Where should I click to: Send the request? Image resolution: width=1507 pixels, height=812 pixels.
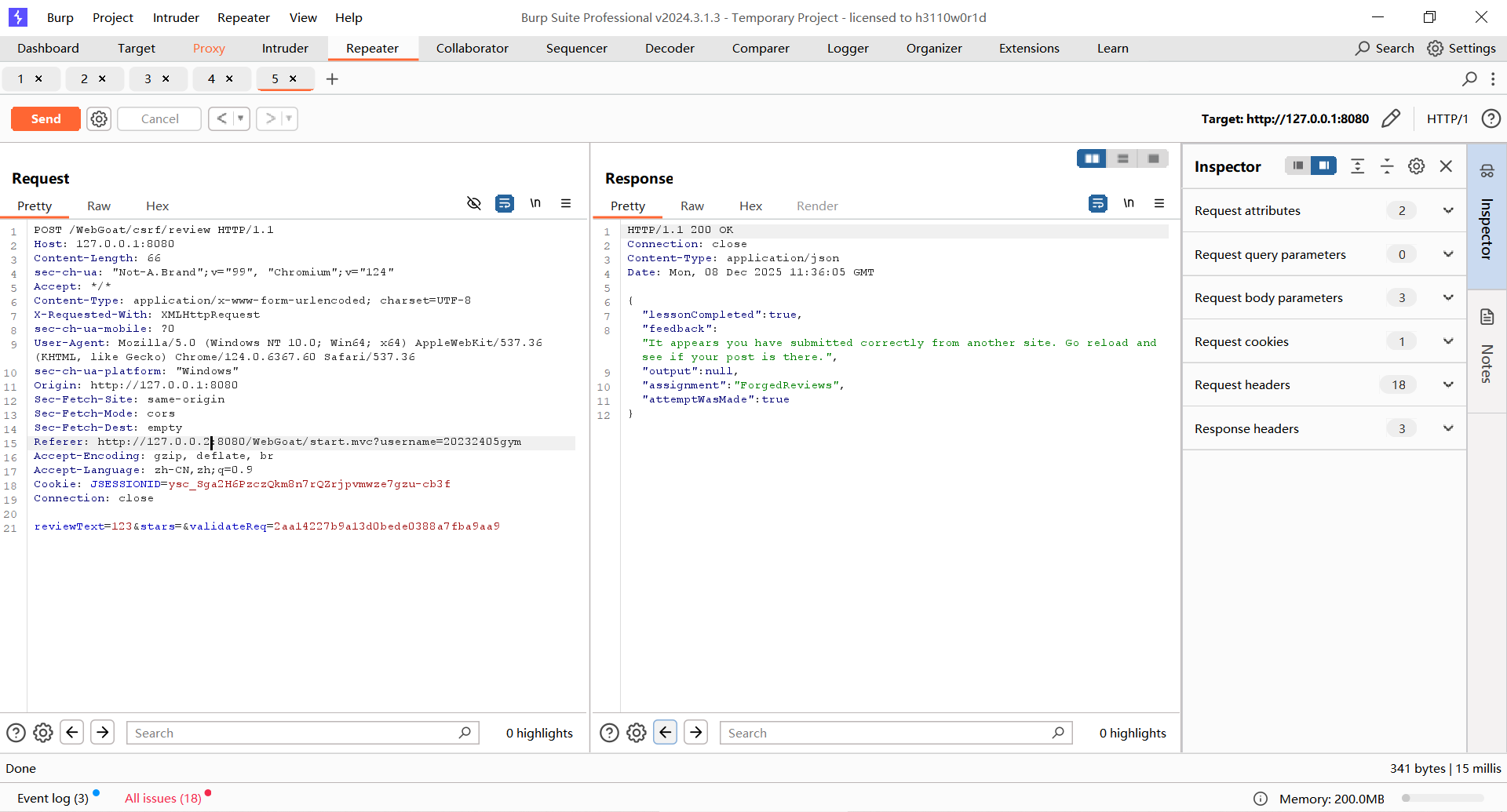click(46, 118)
